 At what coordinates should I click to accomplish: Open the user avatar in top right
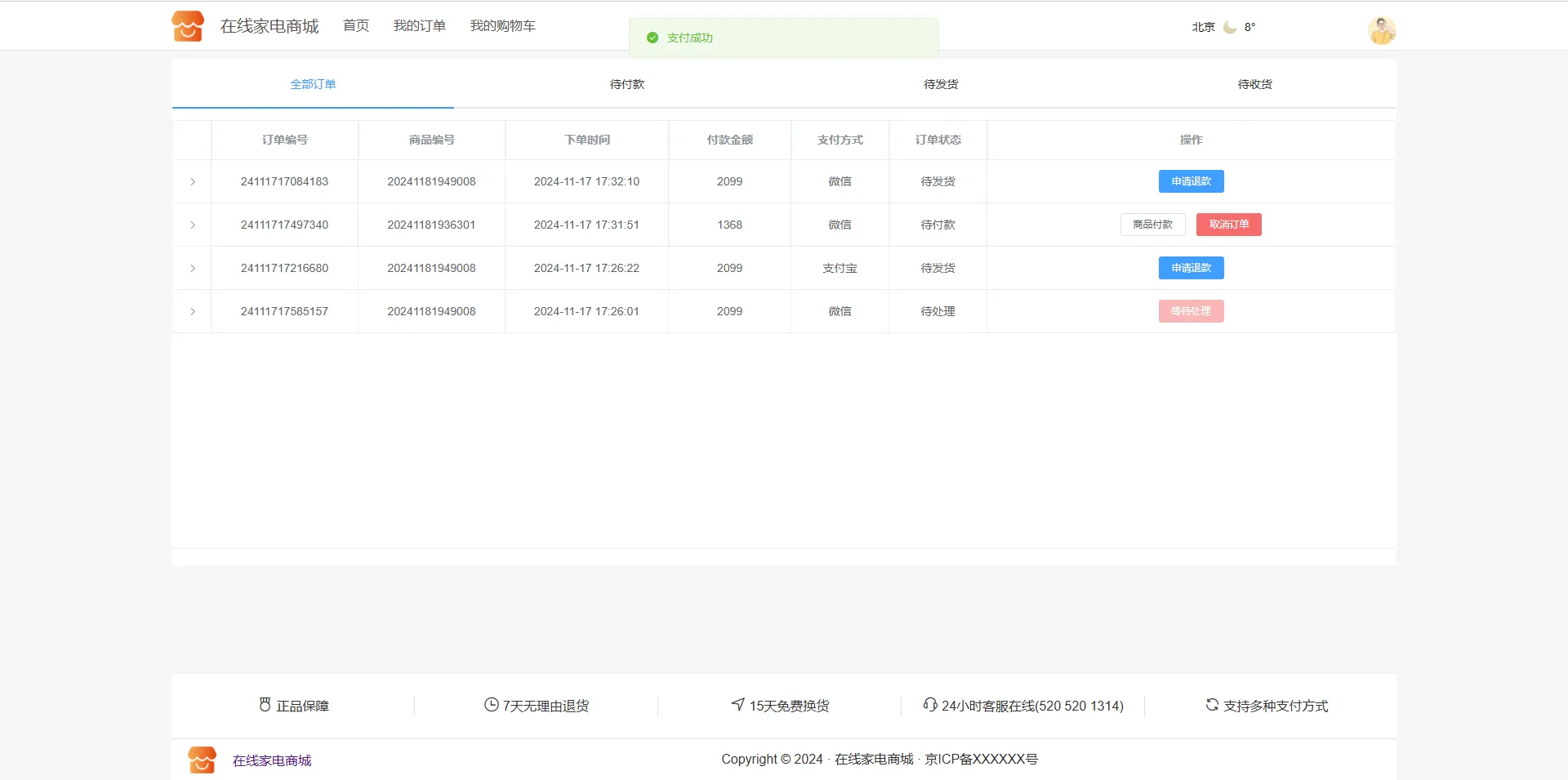1381,30
